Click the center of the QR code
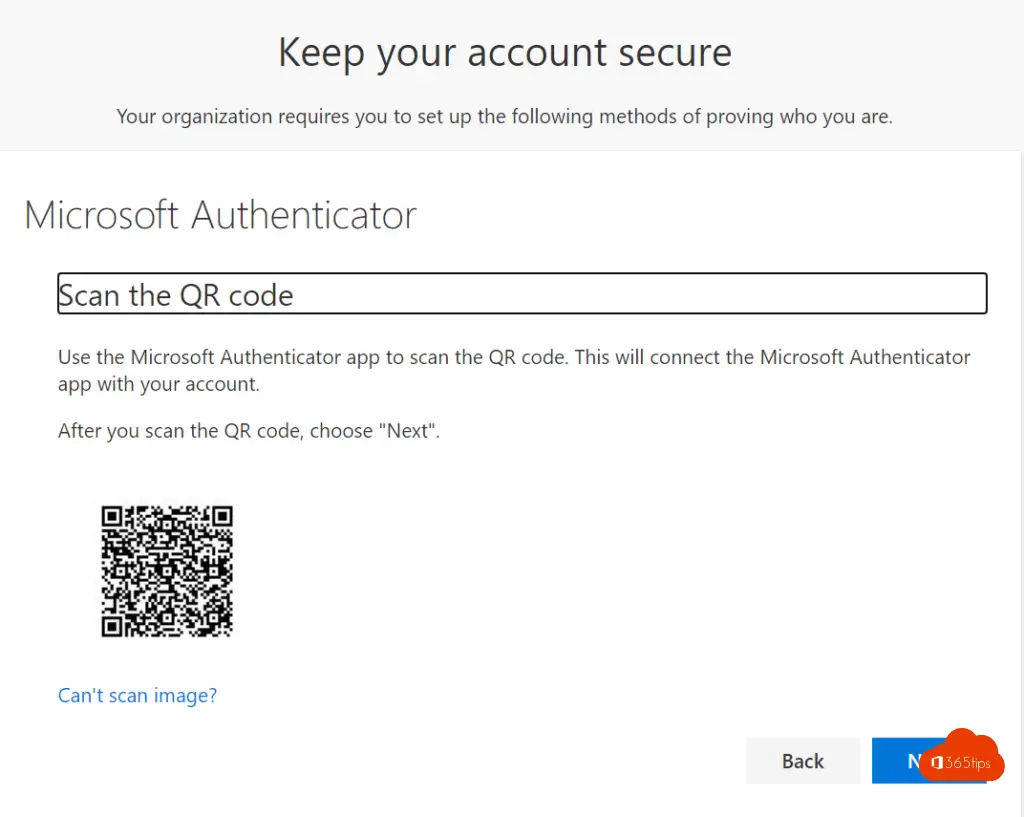Screen dimensions: 1024x817 pyautogui.click(x=167, y=572)
